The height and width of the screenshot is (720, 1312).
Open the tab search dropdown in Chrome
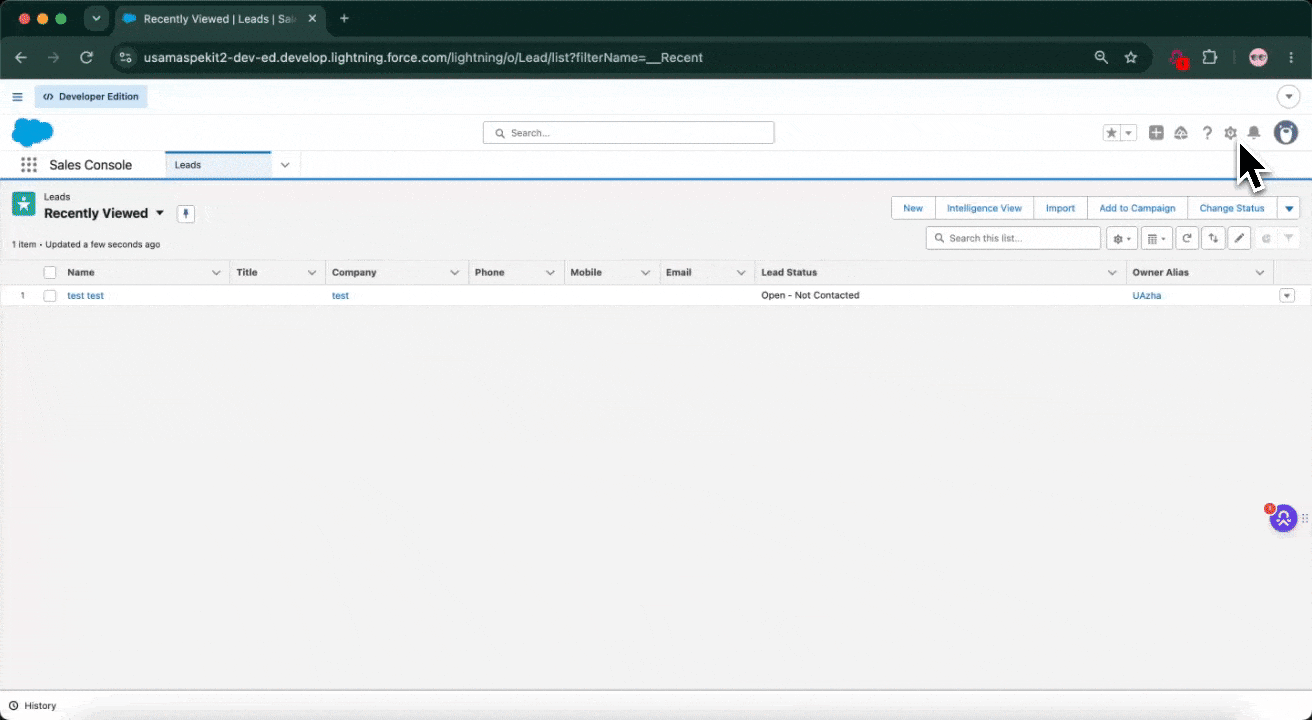(96, 19)
